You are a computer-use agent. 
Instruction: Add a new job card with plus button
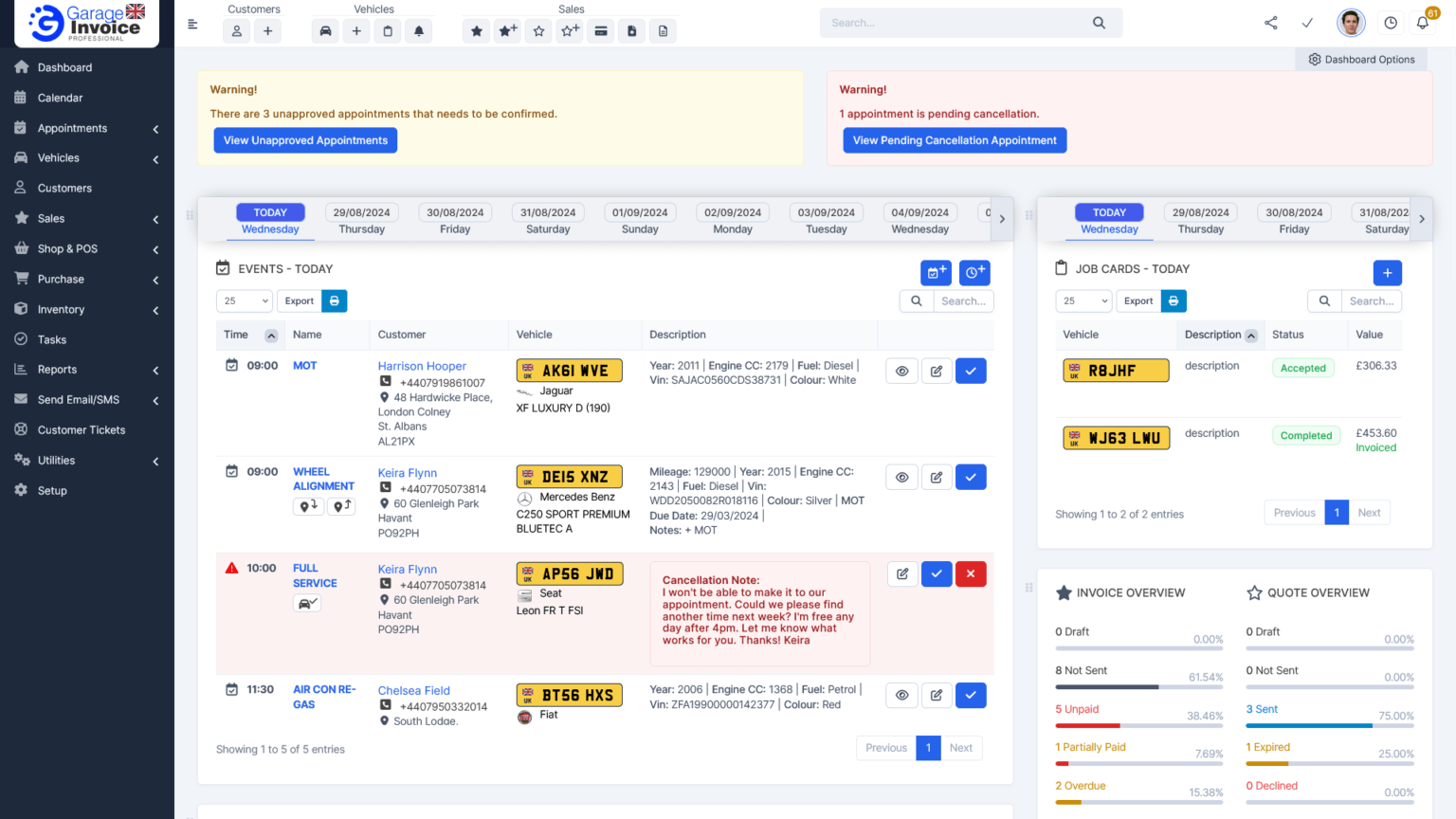tap(1387, 273)
